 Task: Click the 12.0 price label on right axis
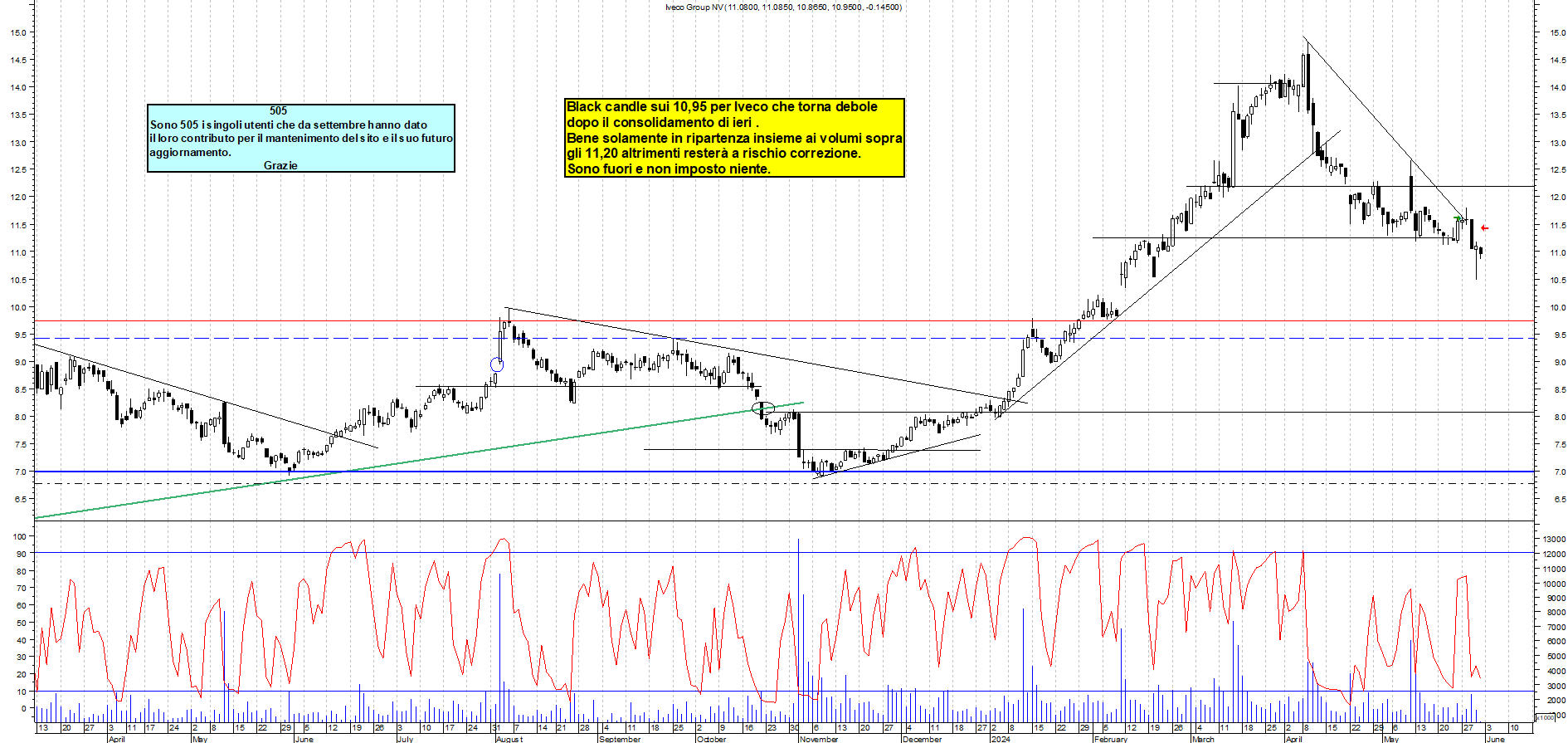click(1557, 198)
